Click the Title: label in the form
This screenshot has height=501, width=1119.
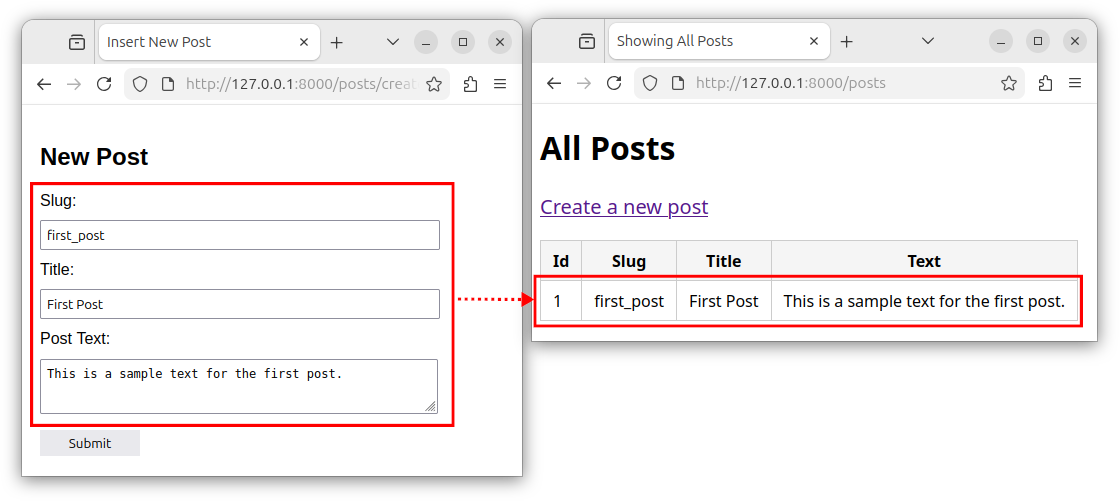57,270
